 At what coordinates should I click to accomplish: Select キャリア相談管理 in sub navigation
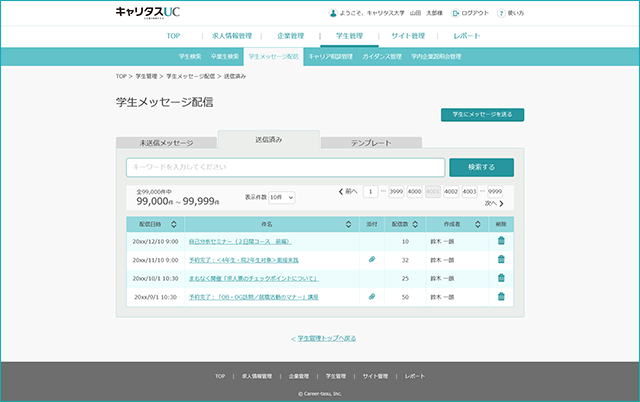click(x=331, y=57)
